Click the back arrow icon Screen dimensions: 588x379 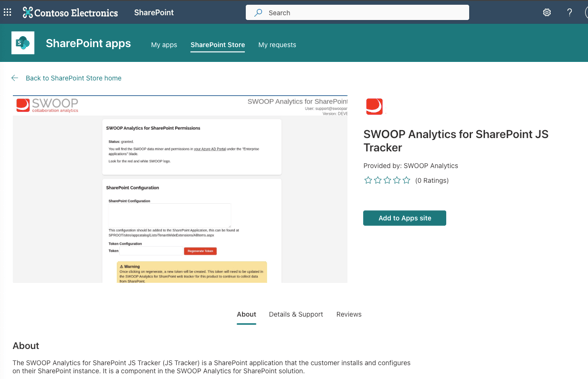[15, 78]
